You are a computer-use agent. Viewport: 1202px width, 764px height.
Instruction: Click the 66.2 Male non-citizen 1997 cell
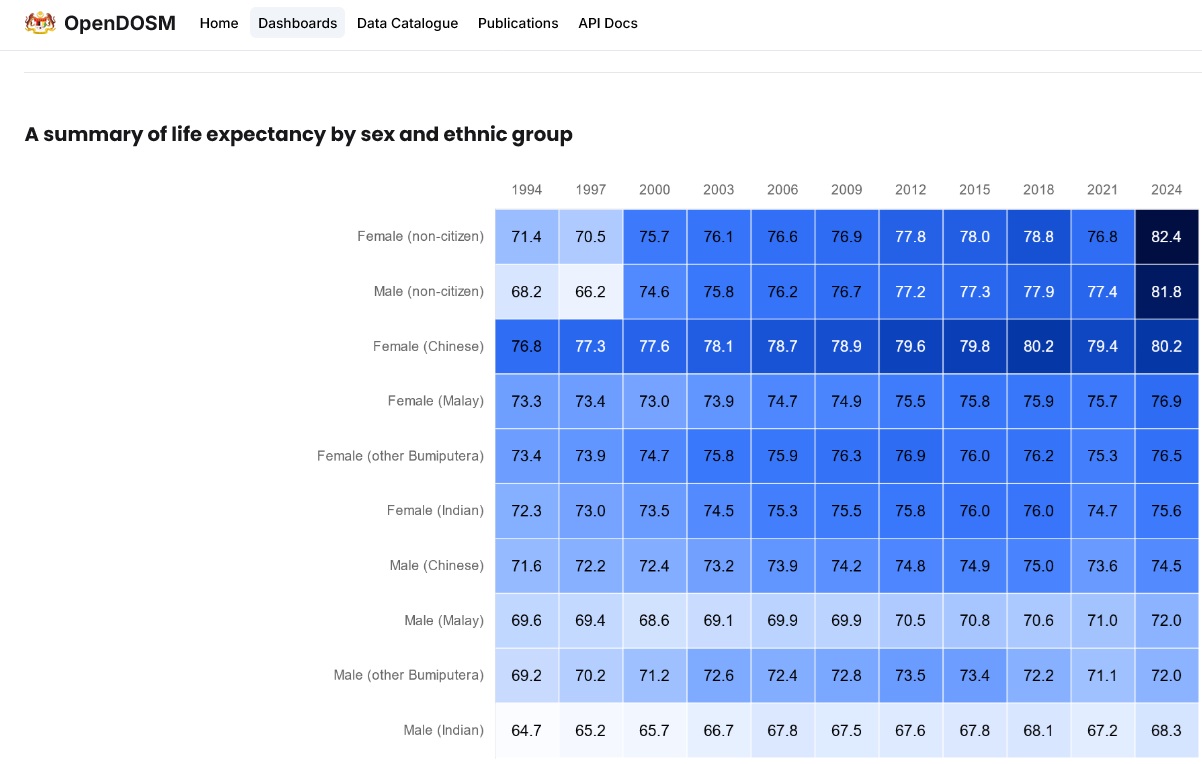[590, 292]
